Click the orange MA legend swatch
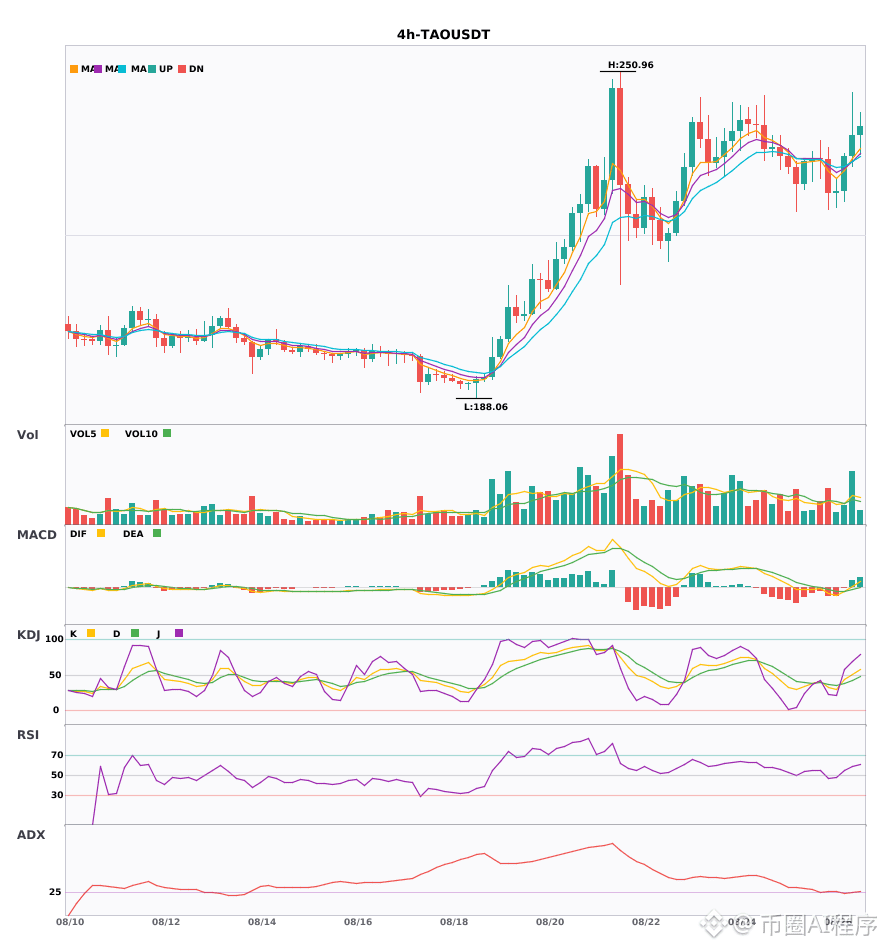 click(74, 69)
